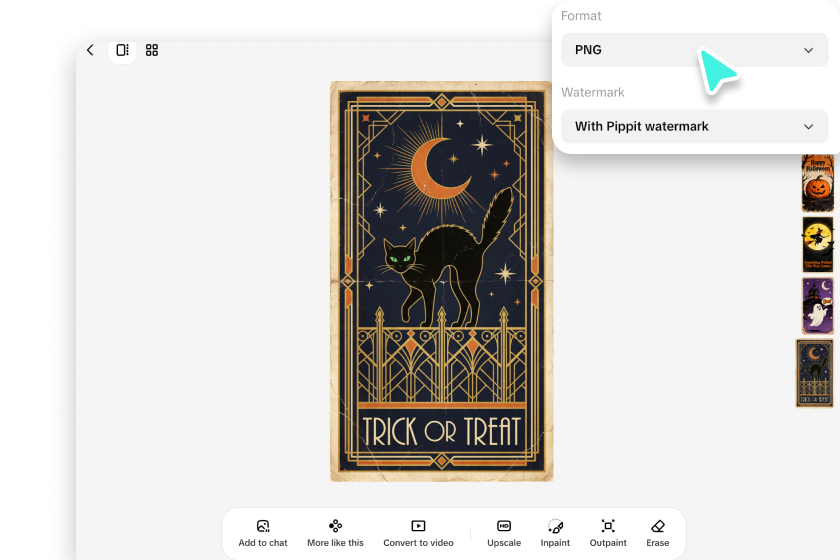Screen dimensions: 840x560
Task: Switch to single image view layout
Action: pos(122,50)
